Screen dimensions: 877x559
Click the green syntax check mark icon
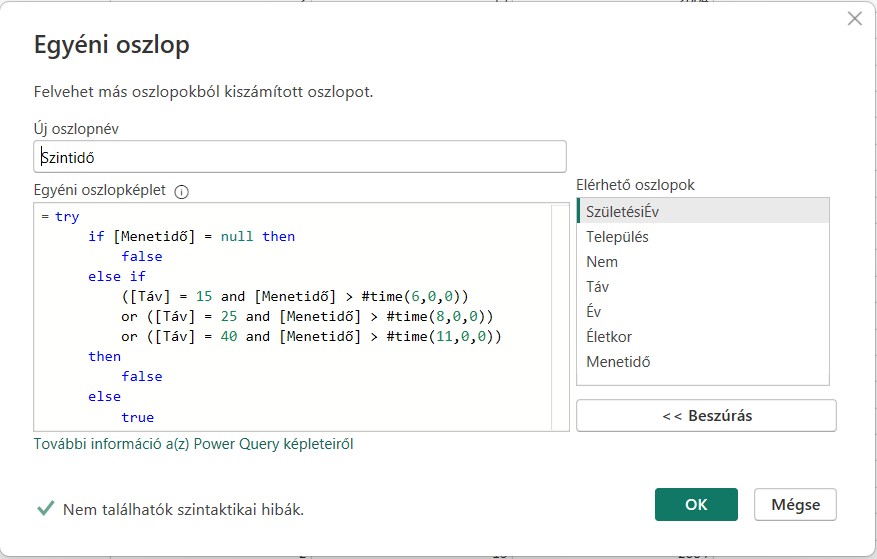coord(45,508)
